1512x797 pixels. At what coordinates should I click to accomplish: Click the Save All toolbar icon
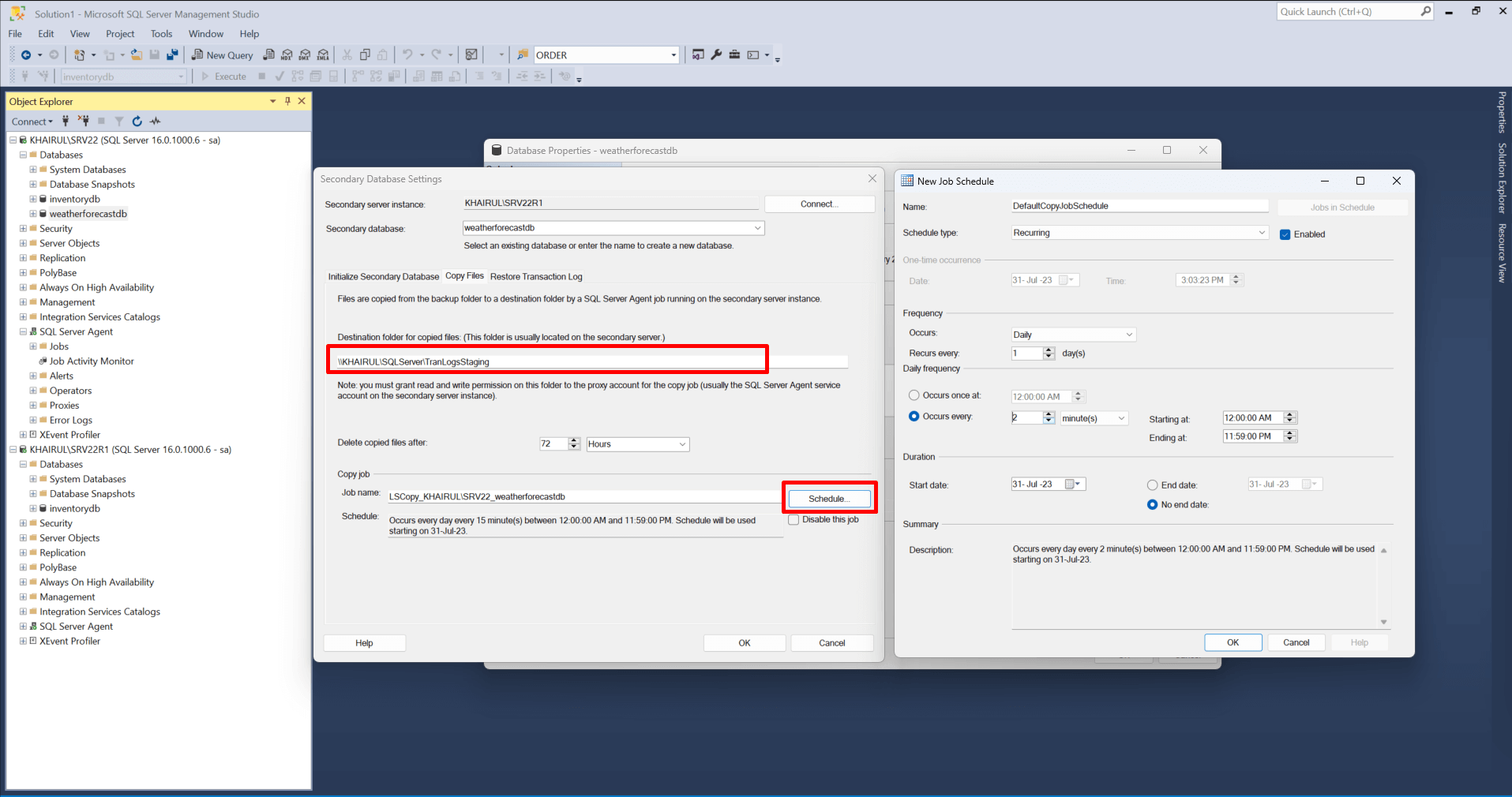172,55
